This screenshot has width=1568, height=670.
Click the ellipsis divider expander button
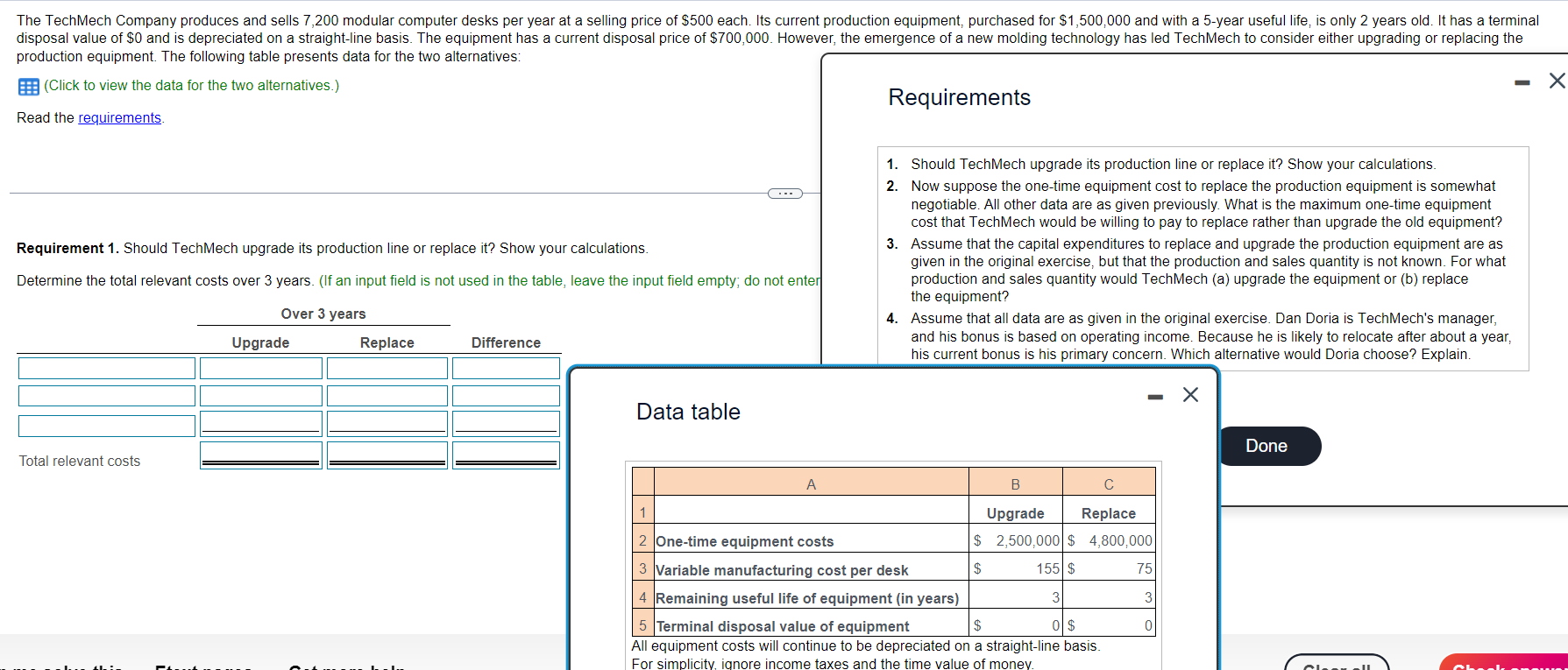pyautogui.click(x=784, y=194)
